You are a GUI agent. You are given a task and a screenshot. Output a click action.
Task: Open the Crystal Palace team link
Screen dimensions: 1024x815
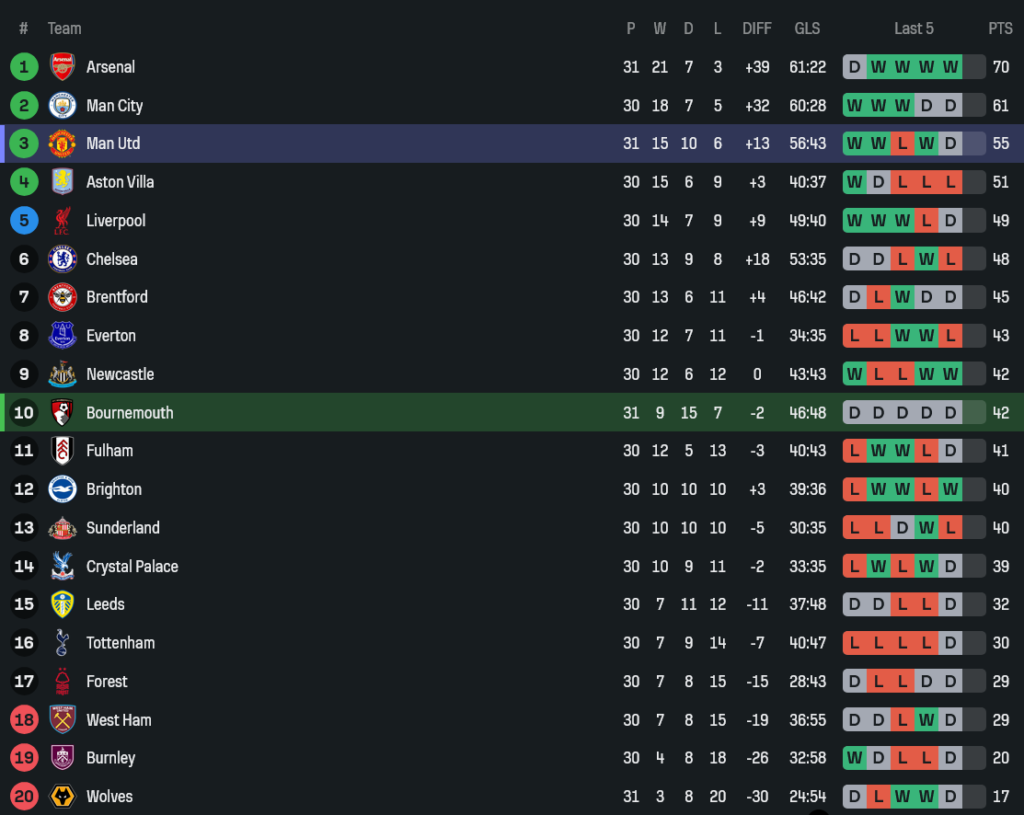click(131, 566)
